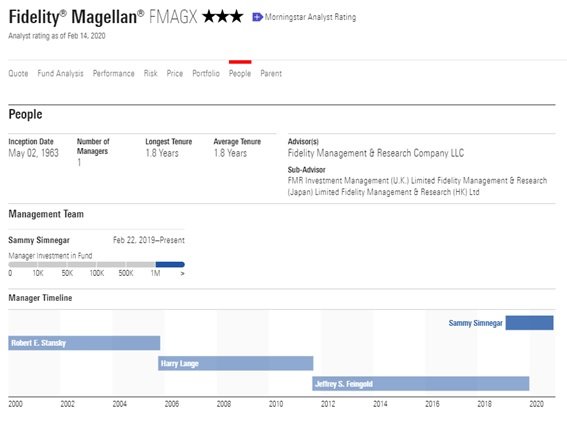The width and height of the screenshot is (567, 422).
Task: Click the 'Manager Investment in Fund' label
Action: [50, 256]
